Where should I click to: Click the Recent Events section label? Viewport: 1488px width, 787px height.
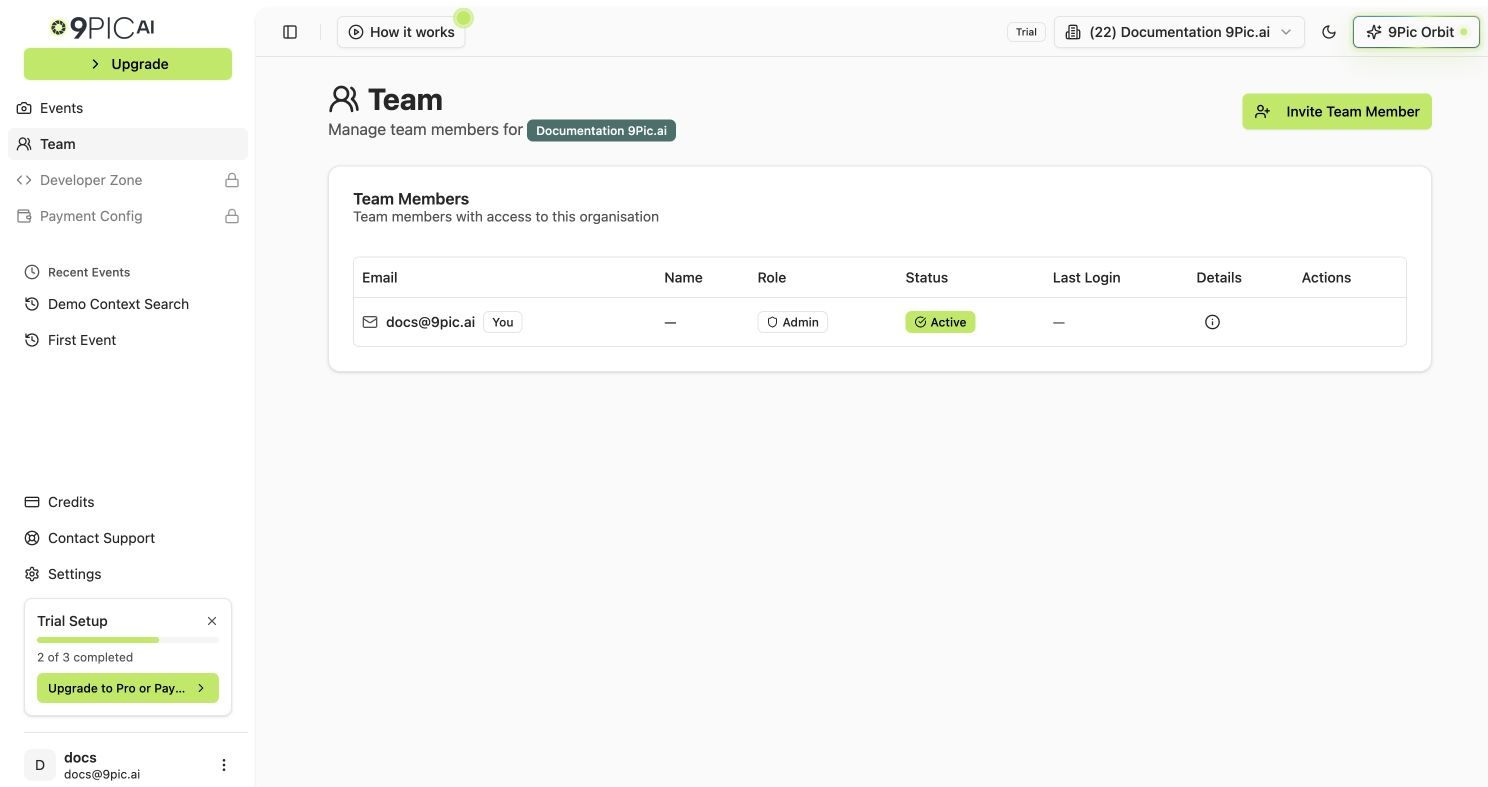click(x=89, y=272)
